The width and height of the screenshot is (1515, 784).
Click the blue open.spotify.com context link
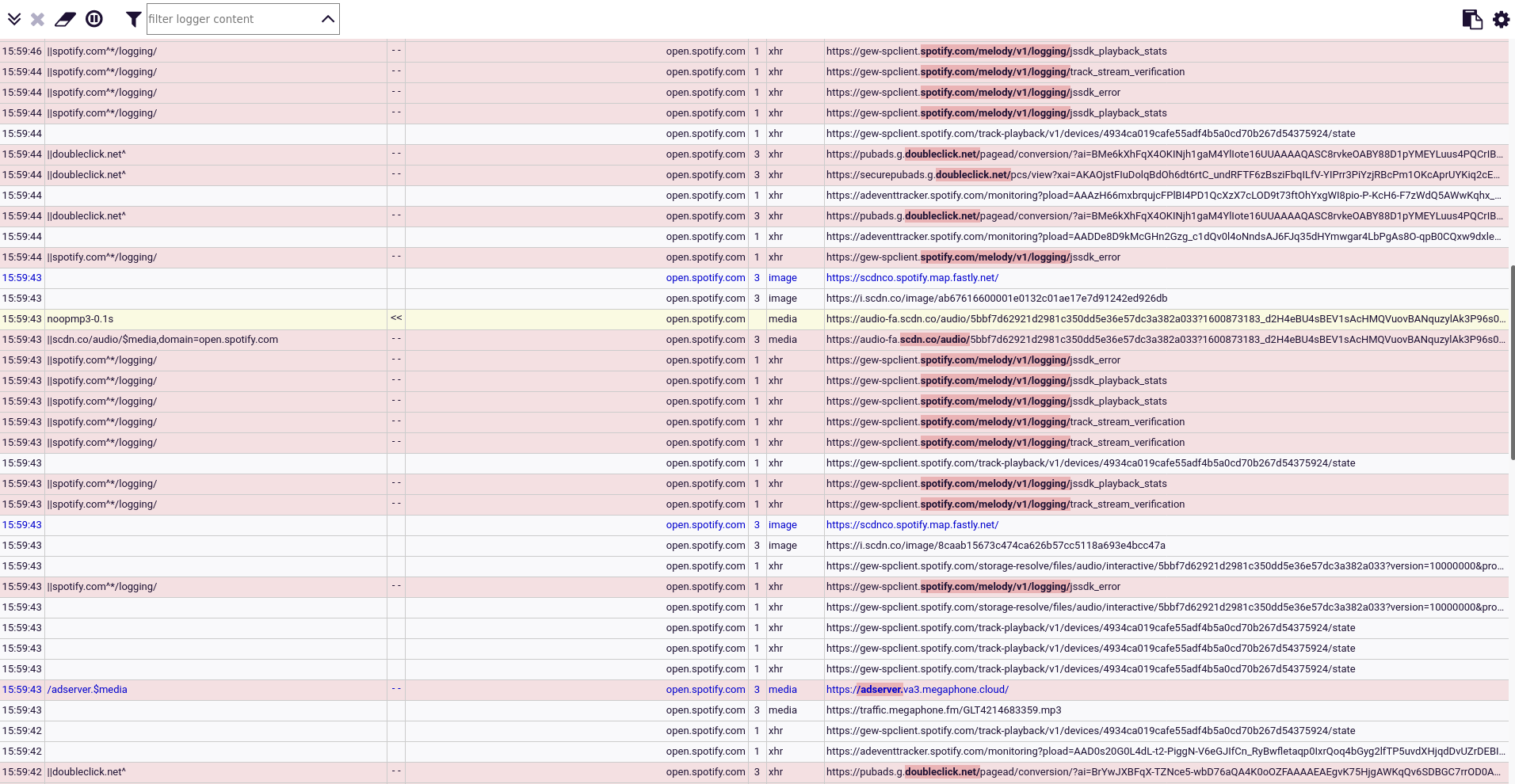click(x=705, y=278)
